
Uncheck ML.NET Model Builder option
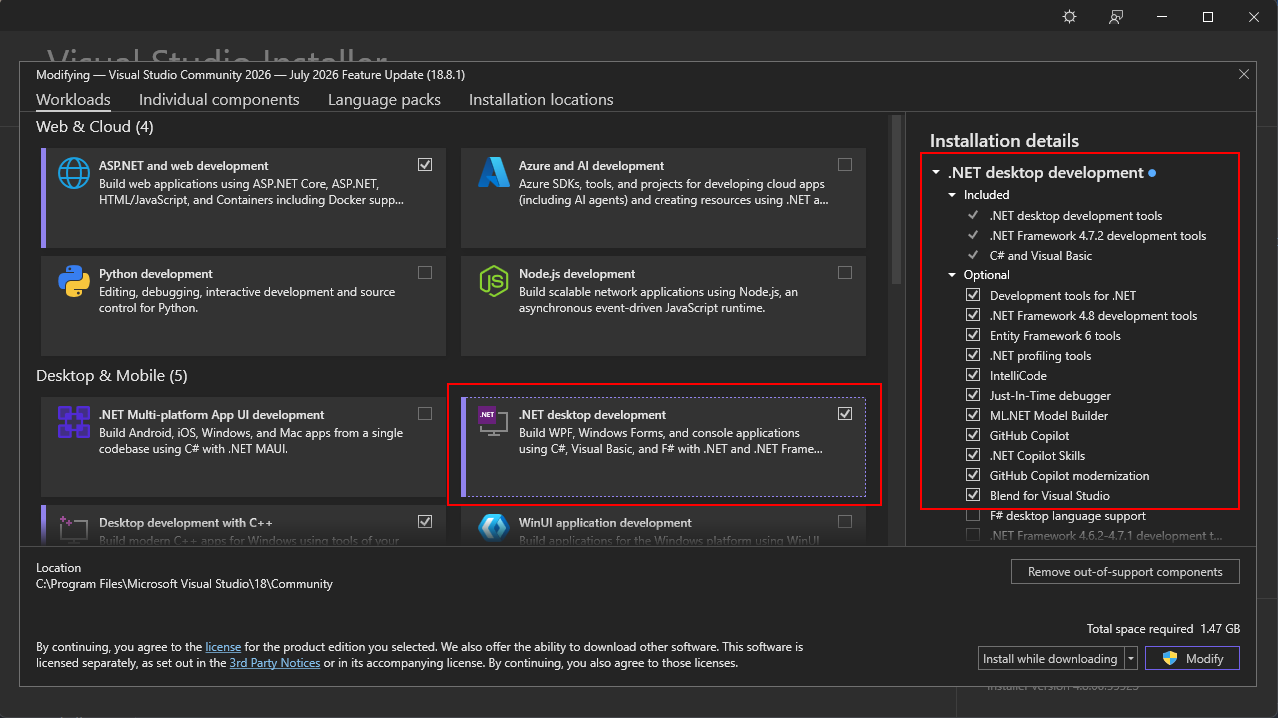coord(973,415)
